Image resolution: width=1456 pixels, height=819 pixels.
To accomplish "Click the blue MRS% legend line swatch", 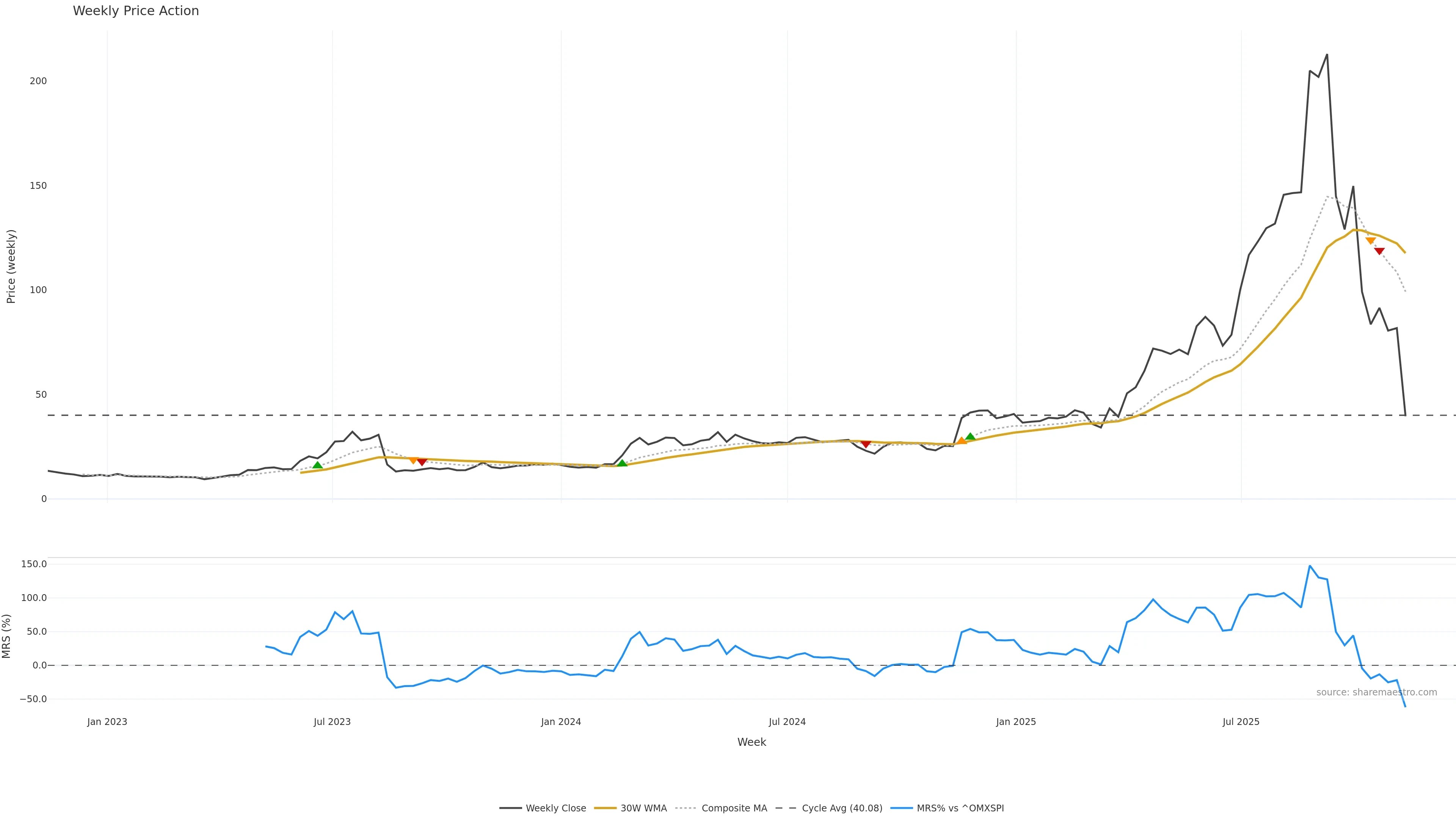I will pos(902,808).
